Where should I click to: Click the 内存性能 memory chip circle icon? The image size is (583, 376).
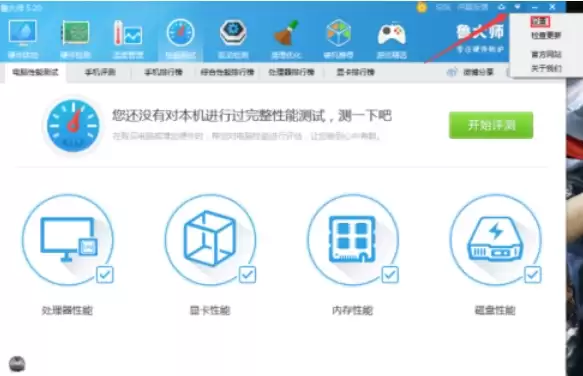pos(352,240)
